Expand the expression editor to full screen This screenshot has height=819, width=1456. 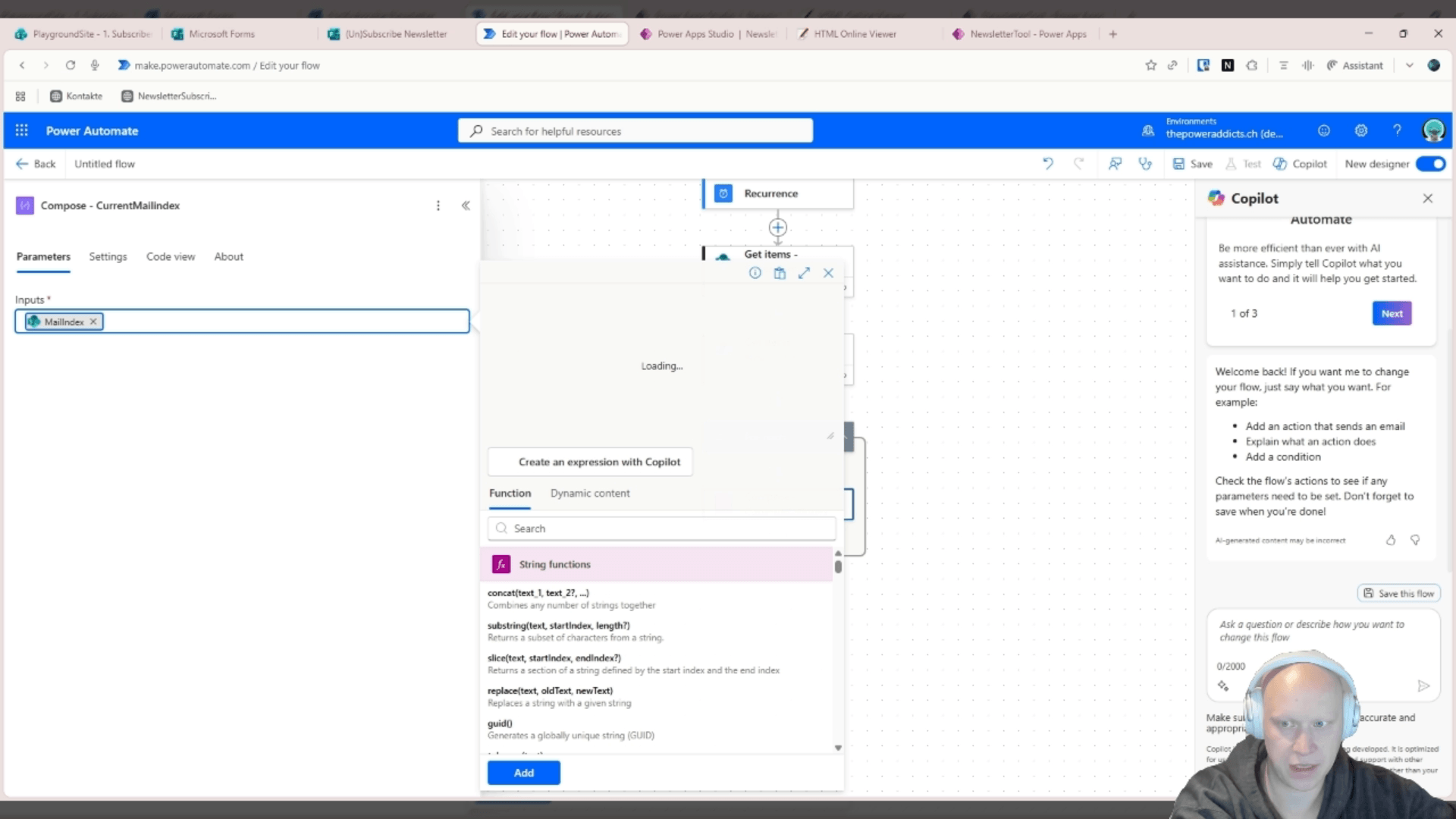point(804,273)
